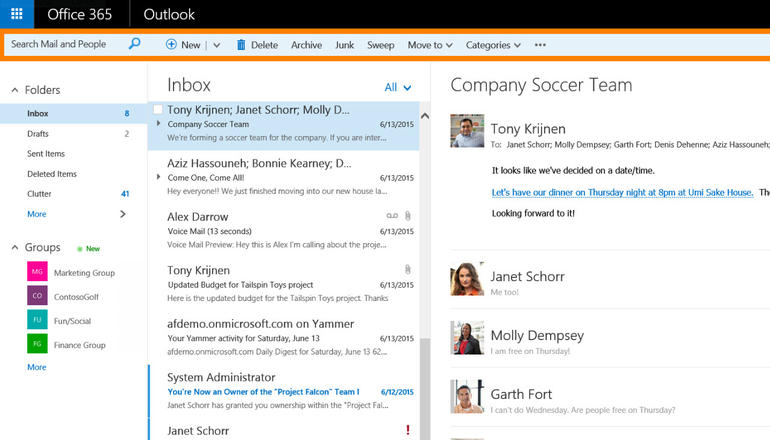Click Archive in the toolbar
The height and width of the screenshot is (440, 770).
click(x=306, y=45)
